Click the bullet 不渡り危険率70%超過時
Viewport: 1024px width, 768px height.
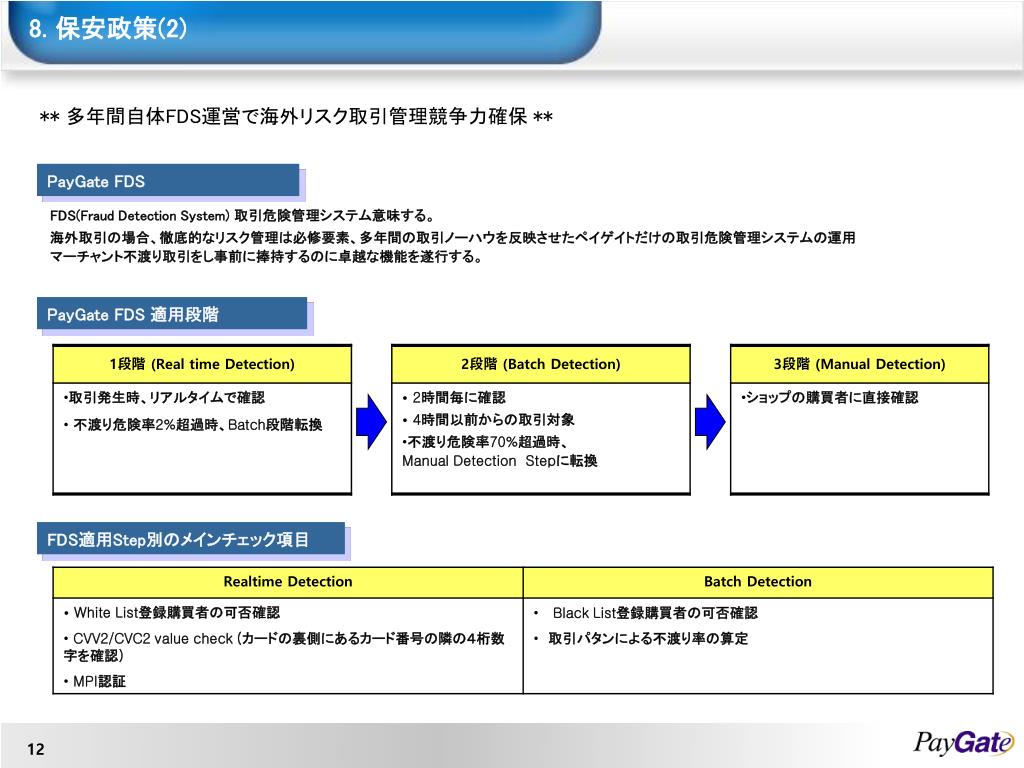point(485,442)
